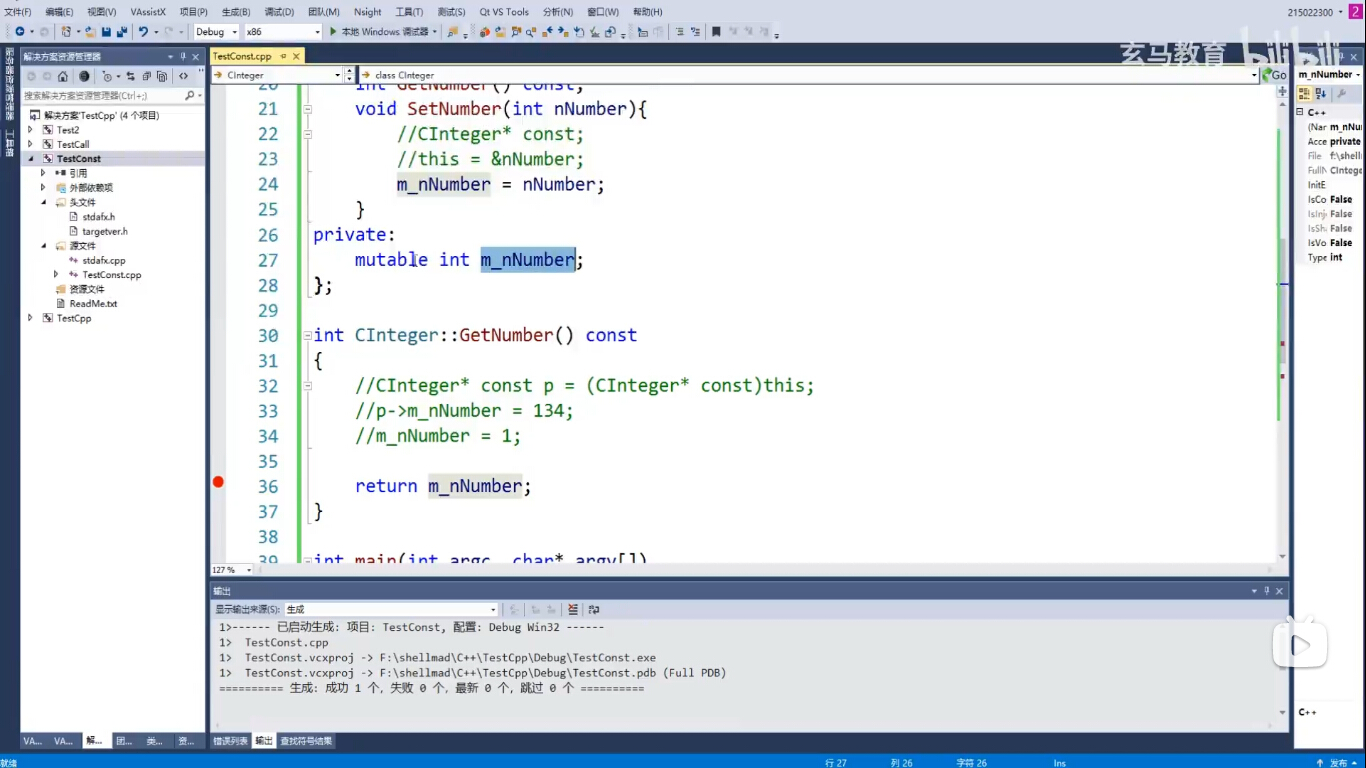
Task: Click the View Code icon in Solution Explorer
Action: [183, 76]
